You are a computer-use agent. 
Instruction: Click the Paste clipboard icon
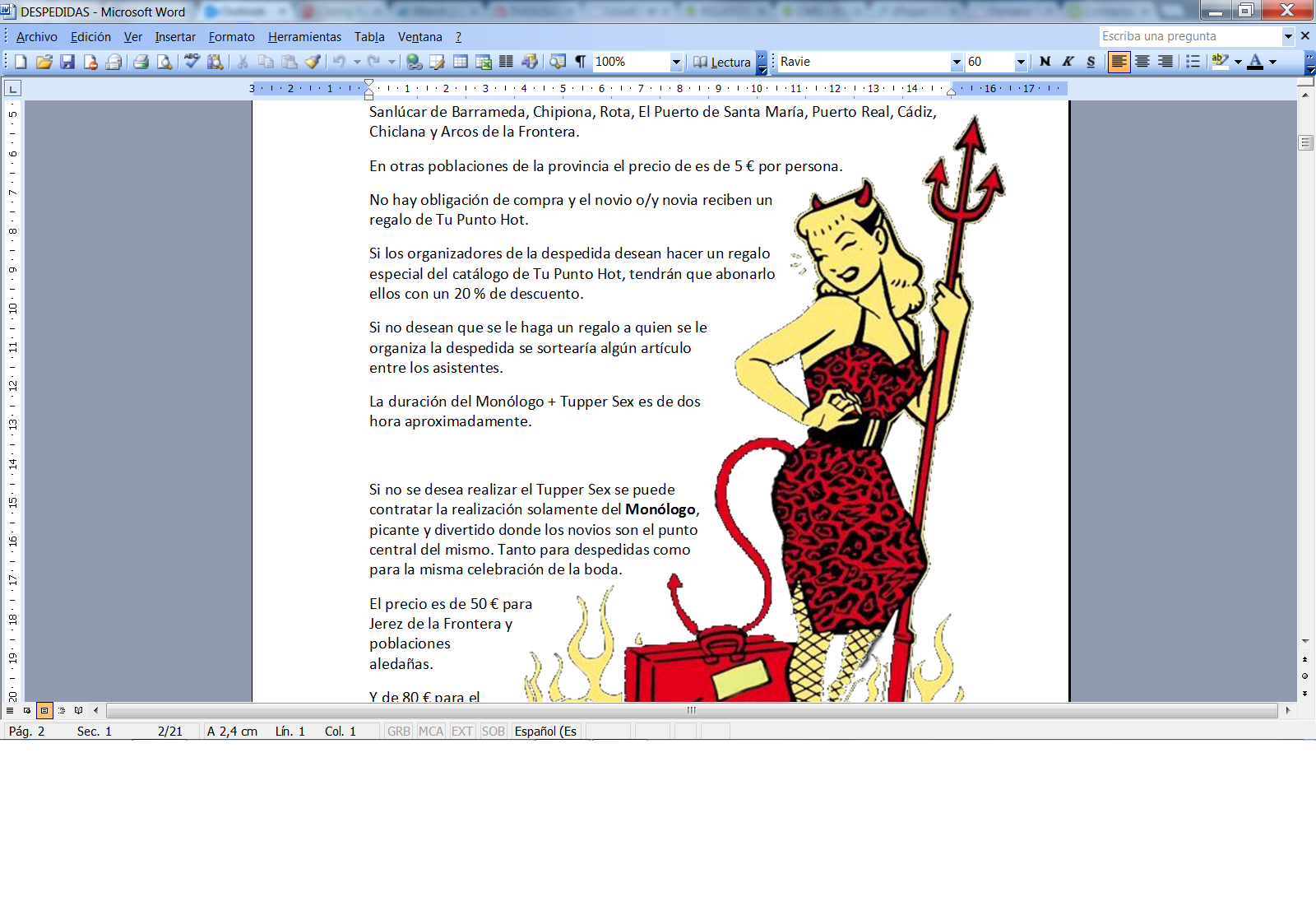290,62
